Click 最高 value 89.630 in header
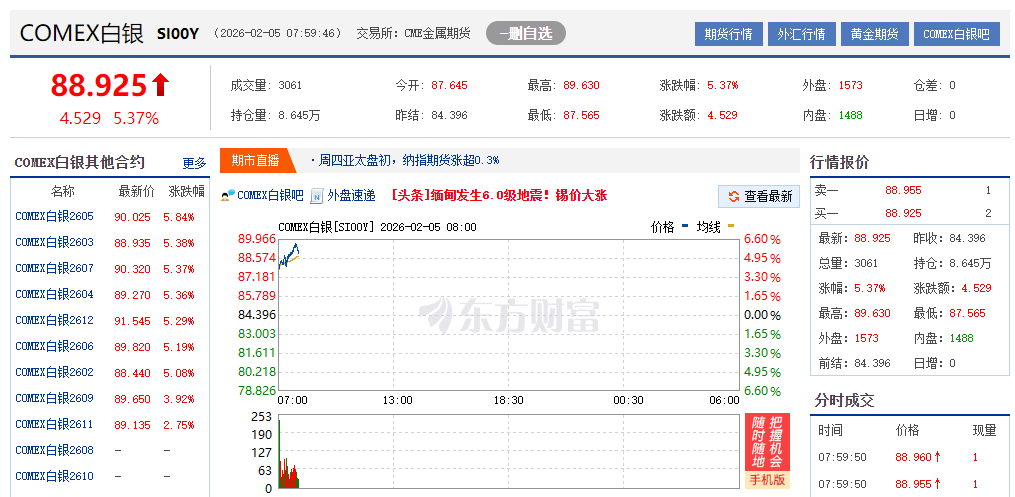The height and width of the screenshot is (497, 1015). tap(581, 85)
